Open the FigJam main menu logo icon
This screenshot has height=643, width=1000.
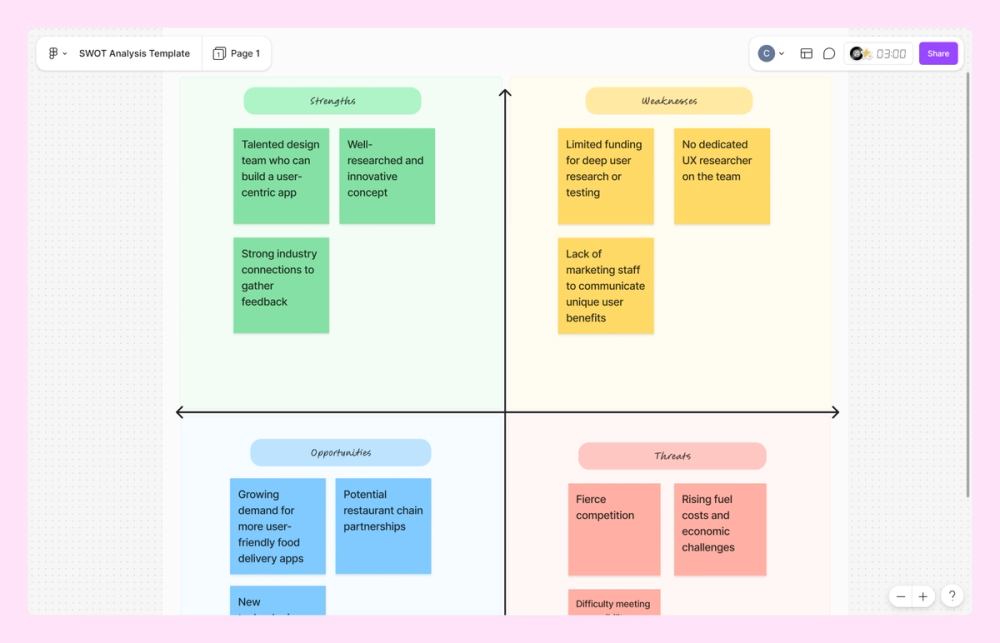[x=52, y=53]
